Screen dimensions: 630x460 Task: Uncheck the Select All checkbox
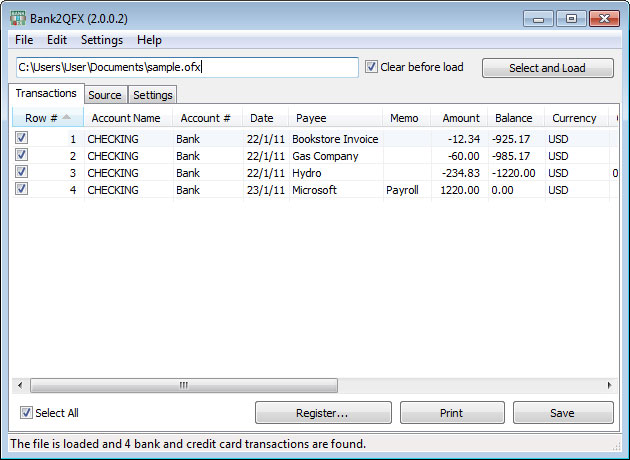[x=26, y=413]
